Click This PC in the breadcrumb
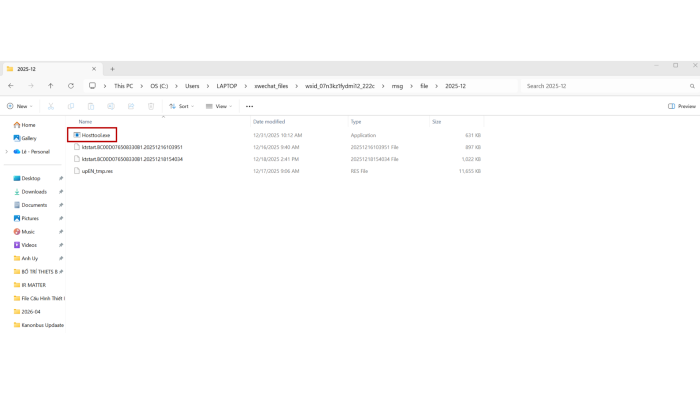The width and height of the screenshot is (700, 394). [123, 86]
